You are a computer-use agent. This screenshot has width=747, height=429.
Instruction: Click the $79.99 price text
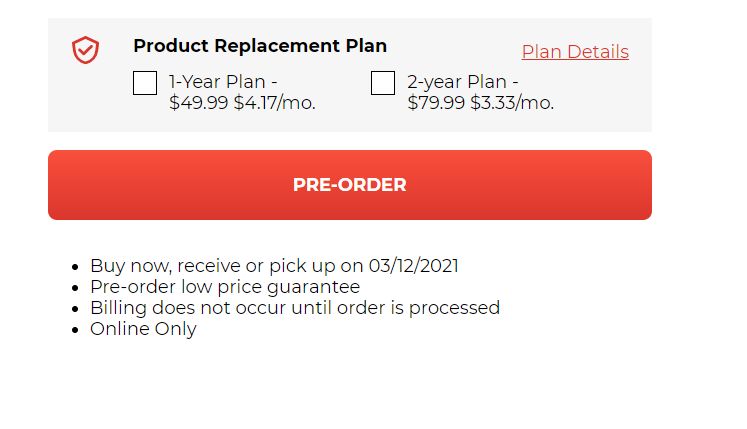click(x=436, y=103)
